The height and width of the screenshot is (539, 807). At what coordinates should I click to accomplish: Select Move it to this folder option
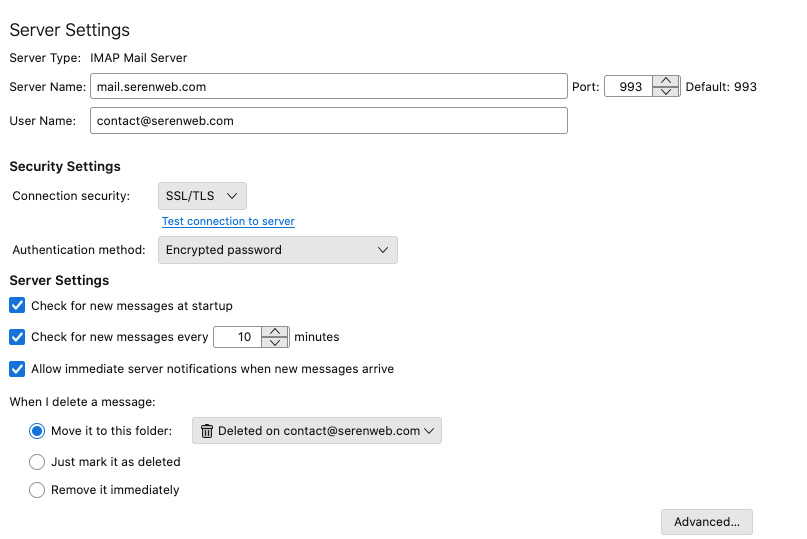tap(37, 431)
